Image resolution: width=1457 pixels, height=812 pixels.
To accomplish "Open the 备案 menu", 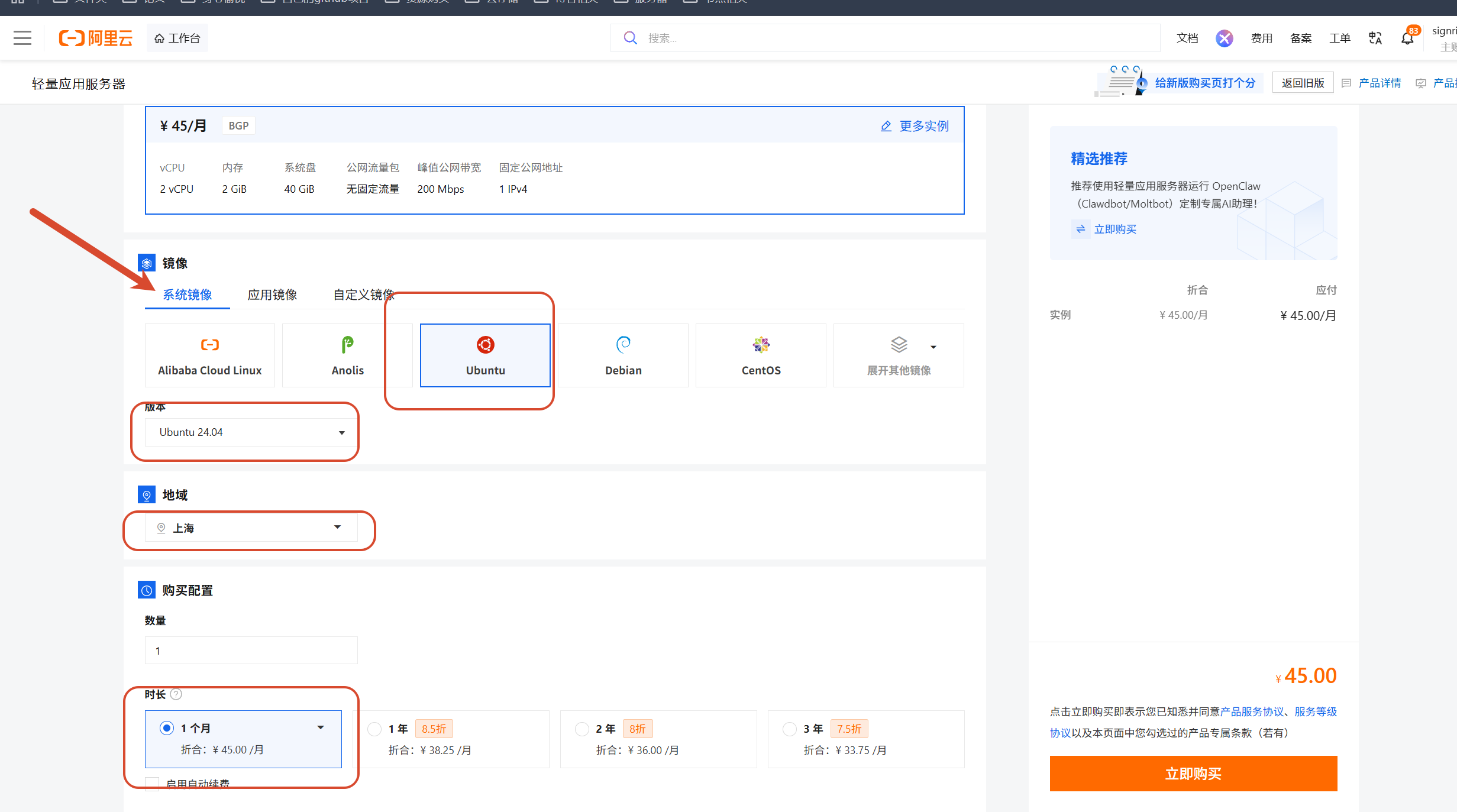I will [1301, 38].
